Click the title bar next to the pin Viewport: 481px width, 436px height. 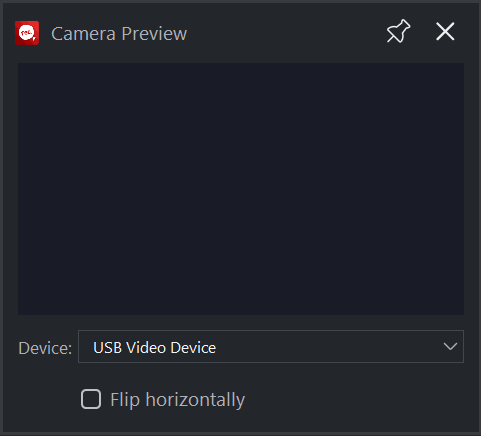287,33
